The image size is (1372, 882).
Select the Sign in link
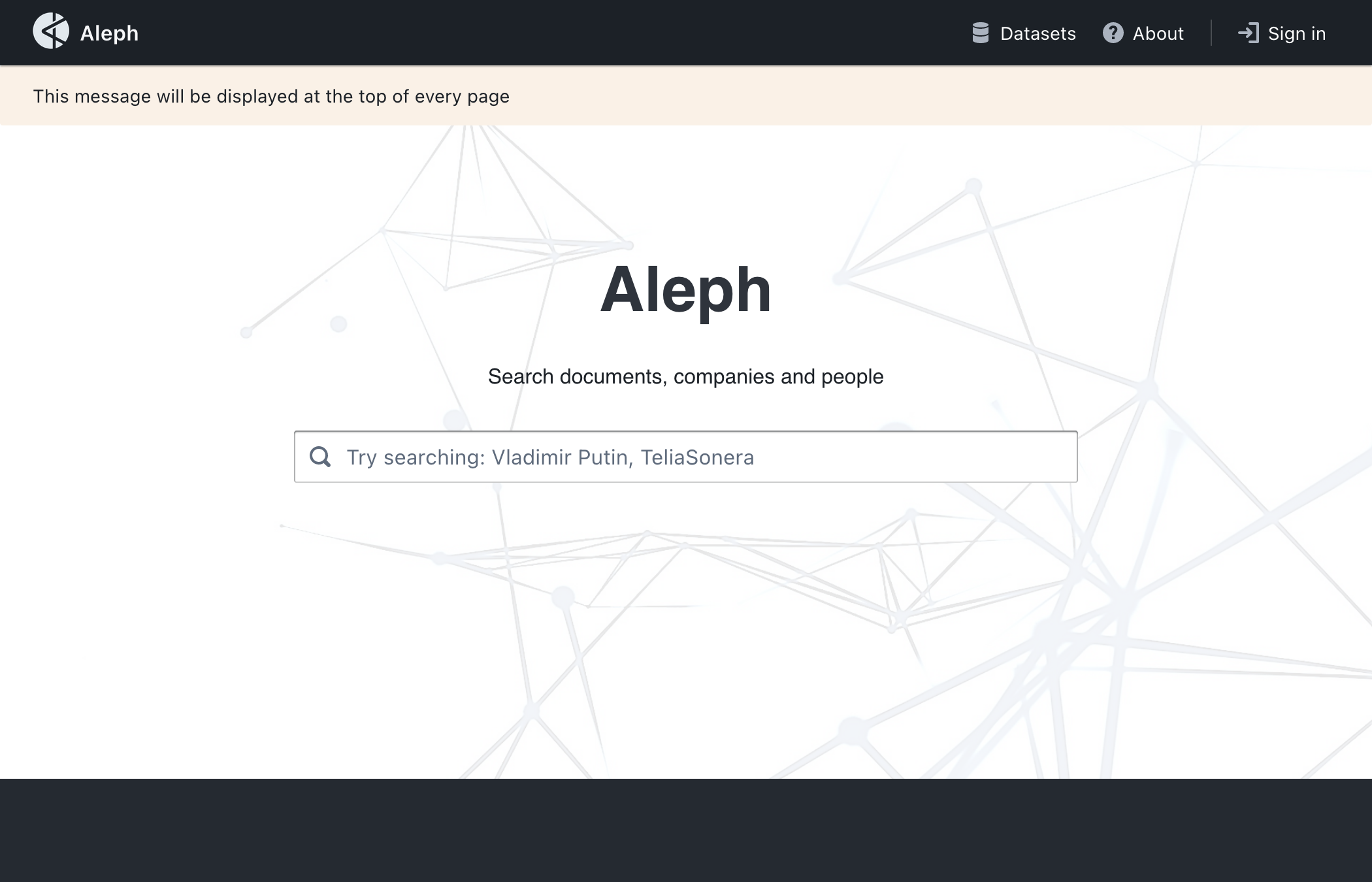[1282, 33]
